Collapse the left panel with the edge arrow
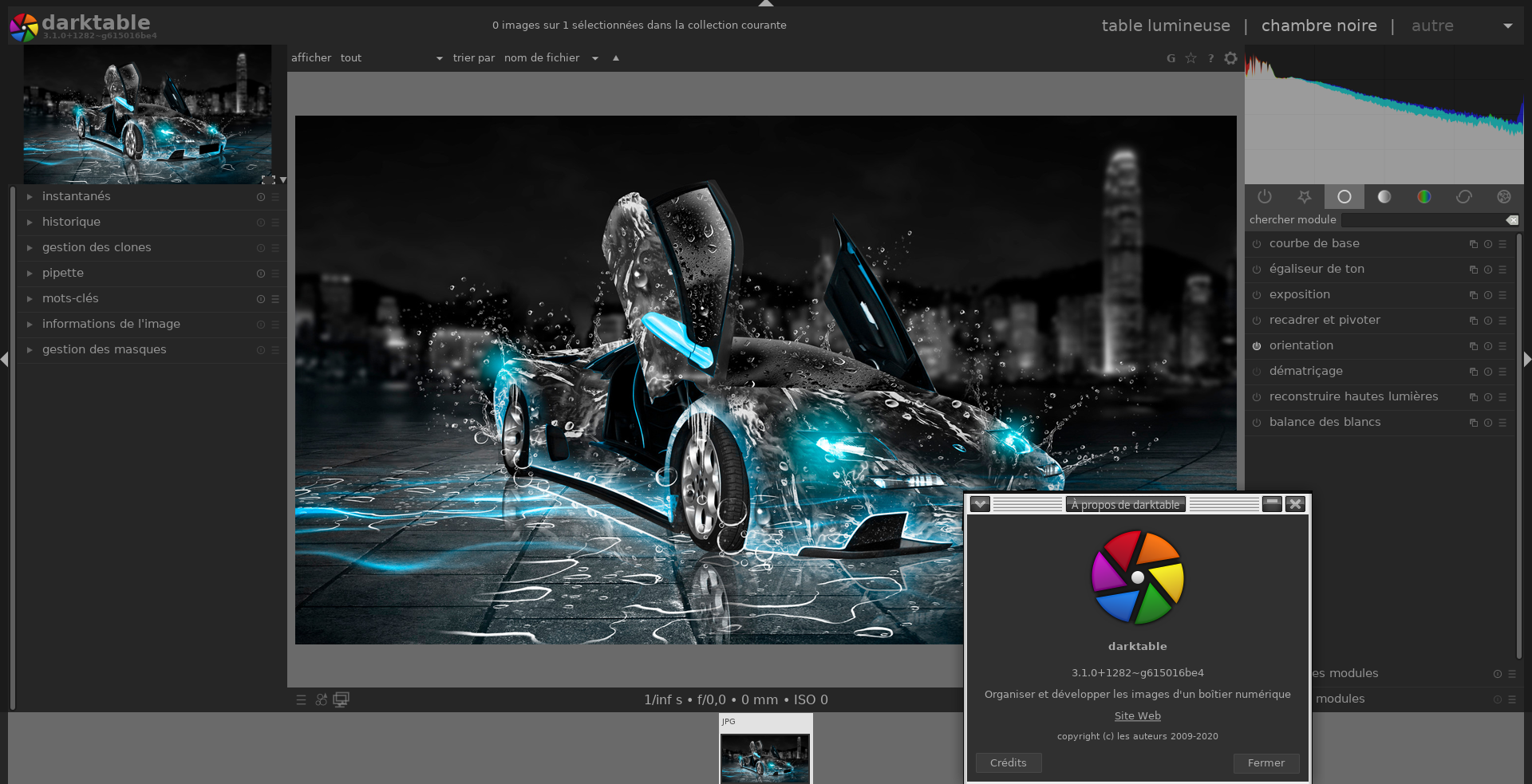Screen dimensions: 1532x784 [x=4, y=360]
